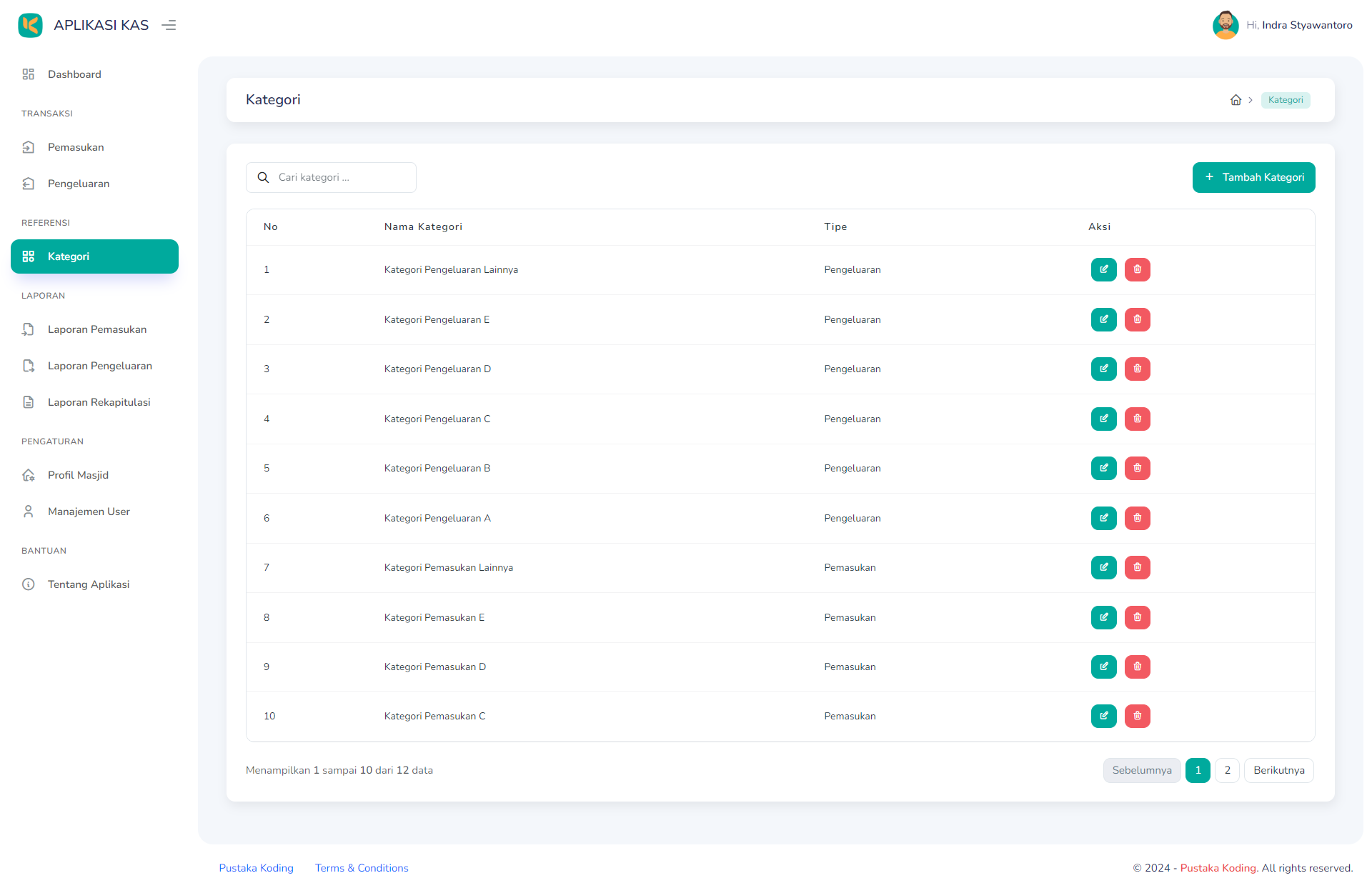This screenshot has width=1372, height=893.
Task: Open the Pustaka Koding footer link
Action: [x=256, y=867]
